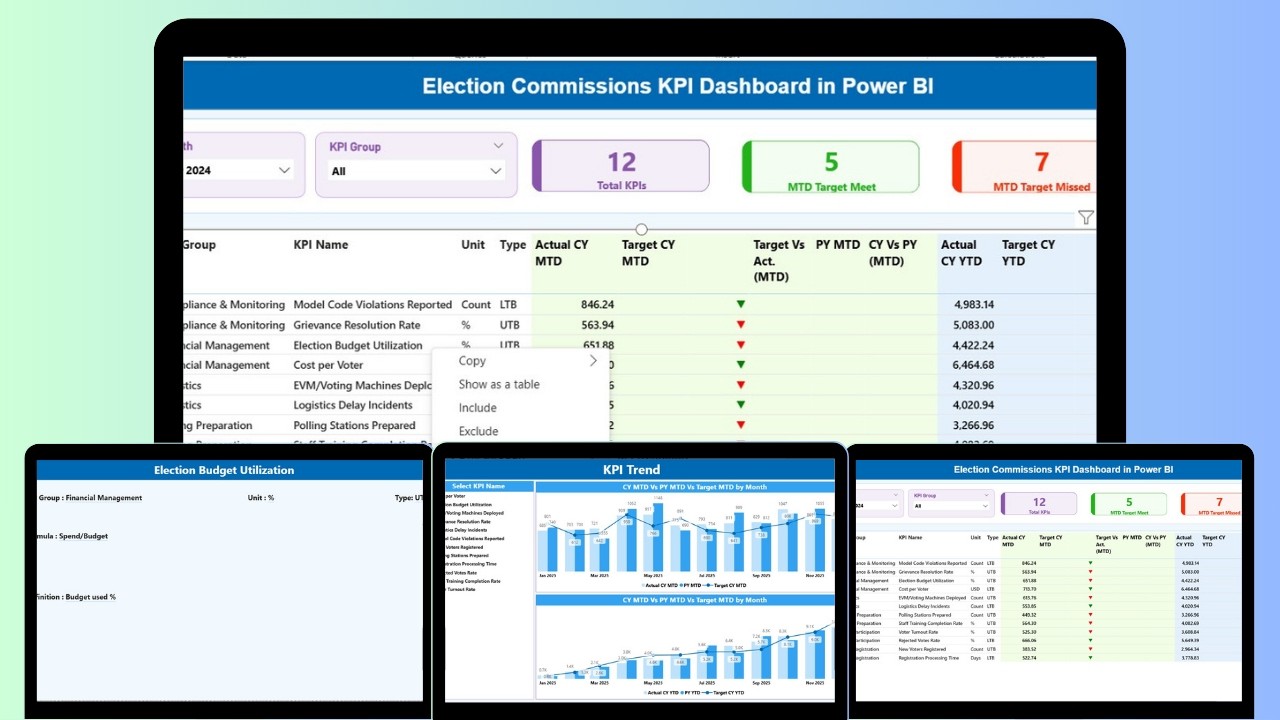The image size is (1280, 720).
Task: Pick Grievance Resolution Rate in KPI Trend slicer
Action: [x=468, y=522]
